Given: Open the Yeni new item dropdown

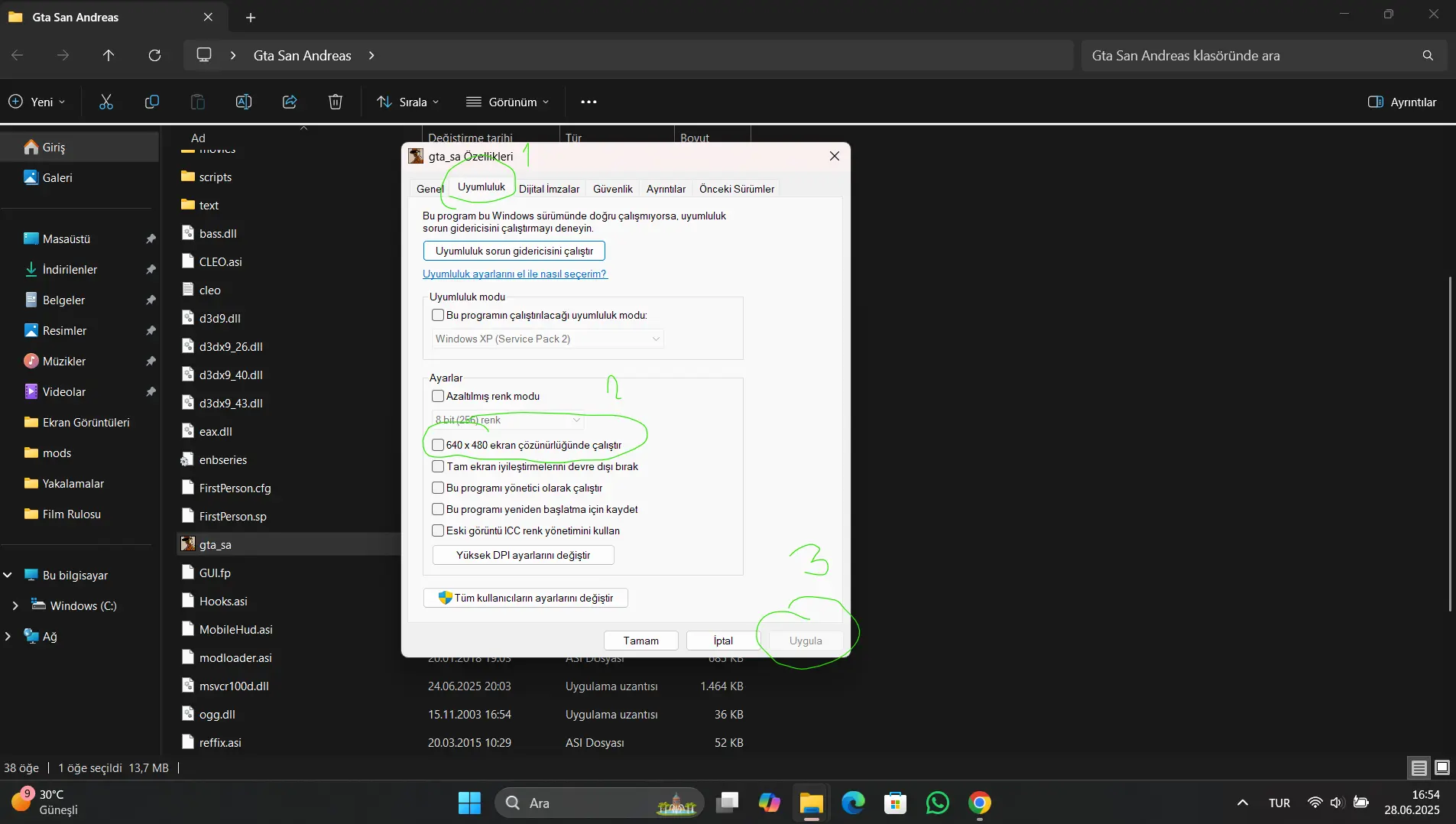Looking at the screenshot, I should pos(37,102).
